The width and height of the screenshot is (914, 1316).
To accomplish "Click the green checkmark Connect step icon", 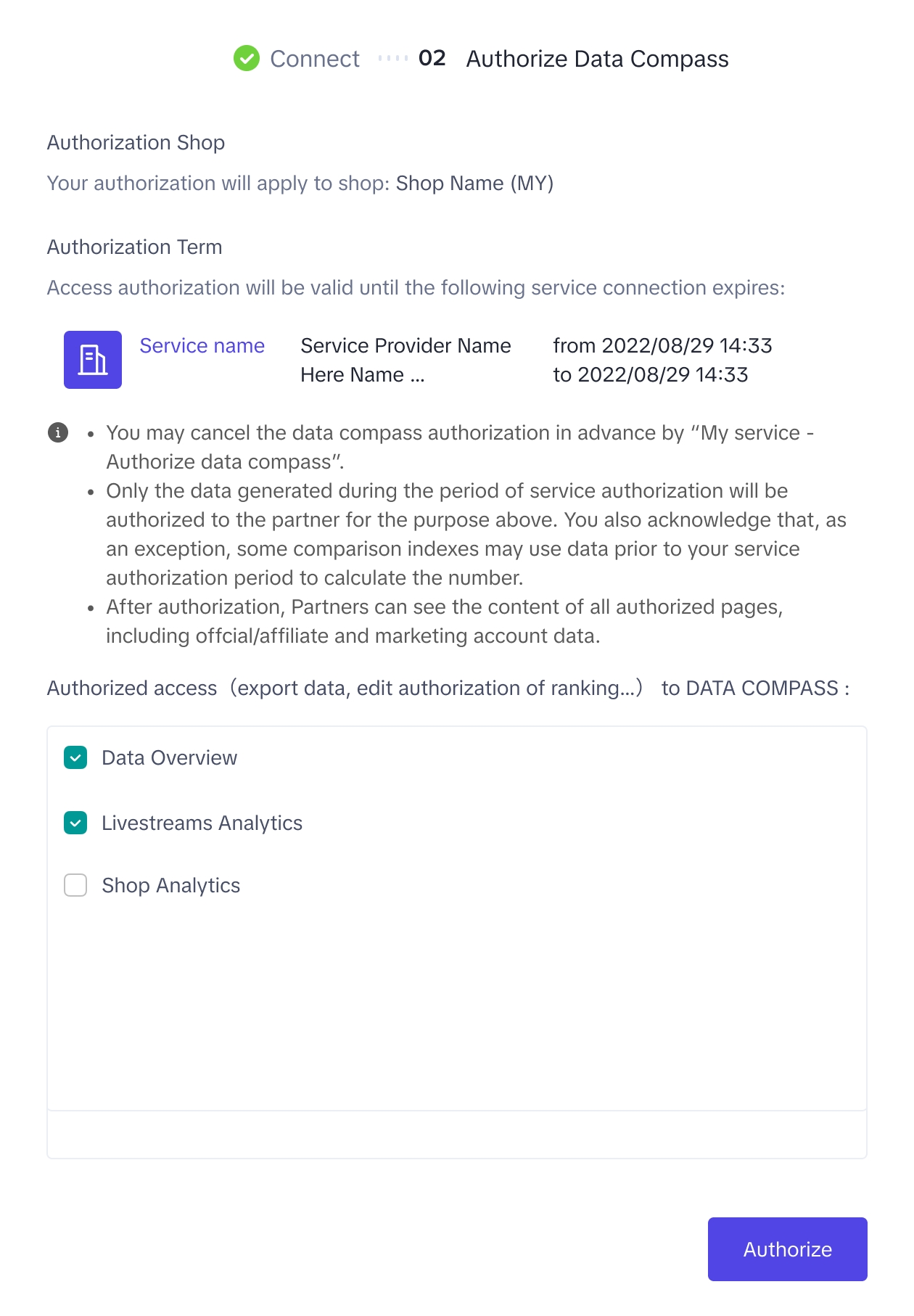I will pos(247,59).
